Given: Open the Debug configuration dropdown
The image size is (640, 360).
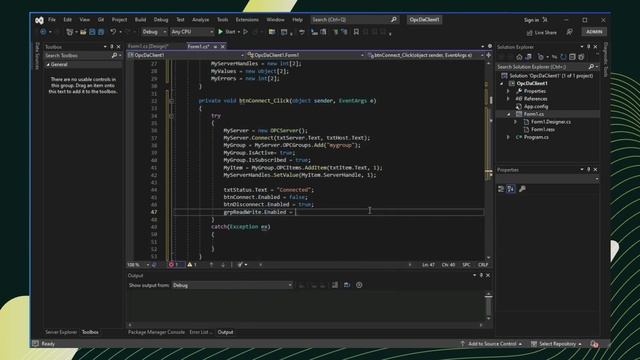Looking at the screenshot, I should (154, 32).
